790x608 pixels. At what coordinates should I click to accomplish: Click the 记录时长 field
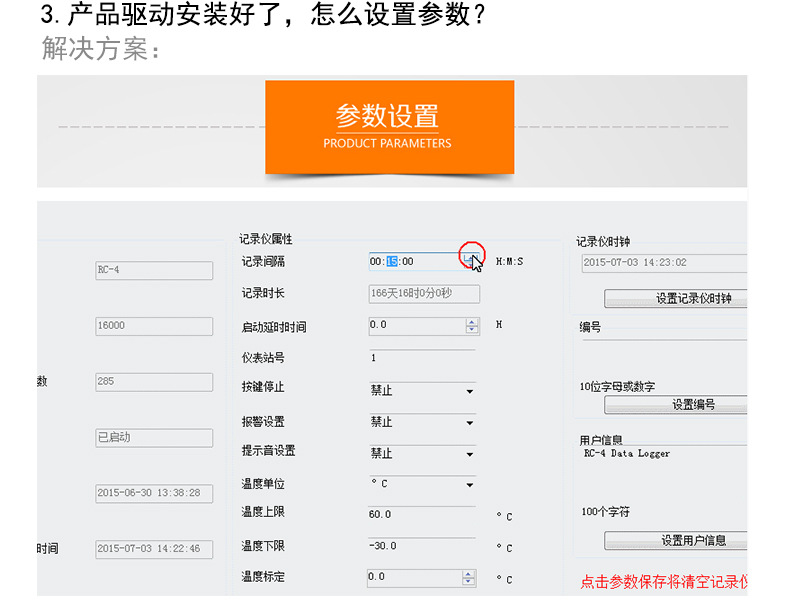[424, 294]
